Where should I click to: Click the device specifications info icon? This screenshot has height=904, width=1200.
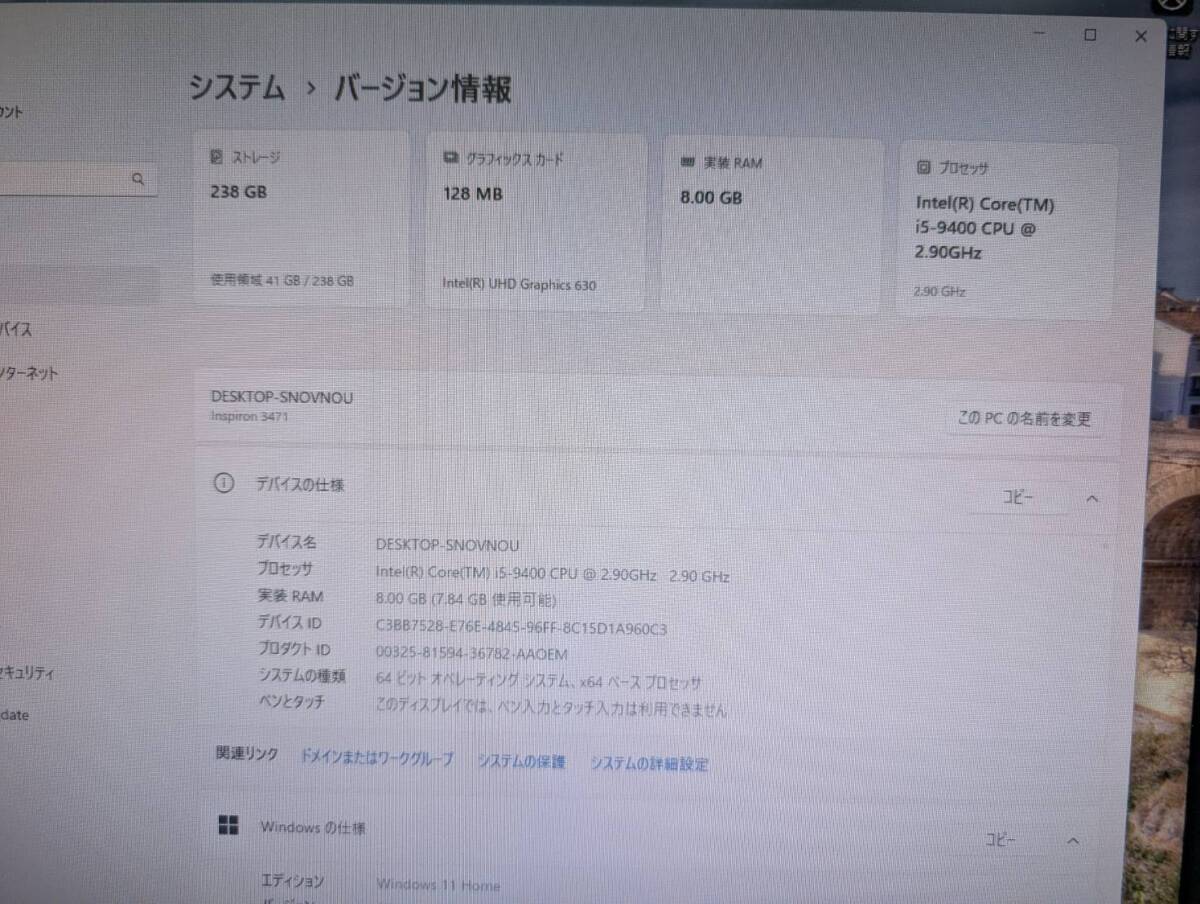[224, 484]
